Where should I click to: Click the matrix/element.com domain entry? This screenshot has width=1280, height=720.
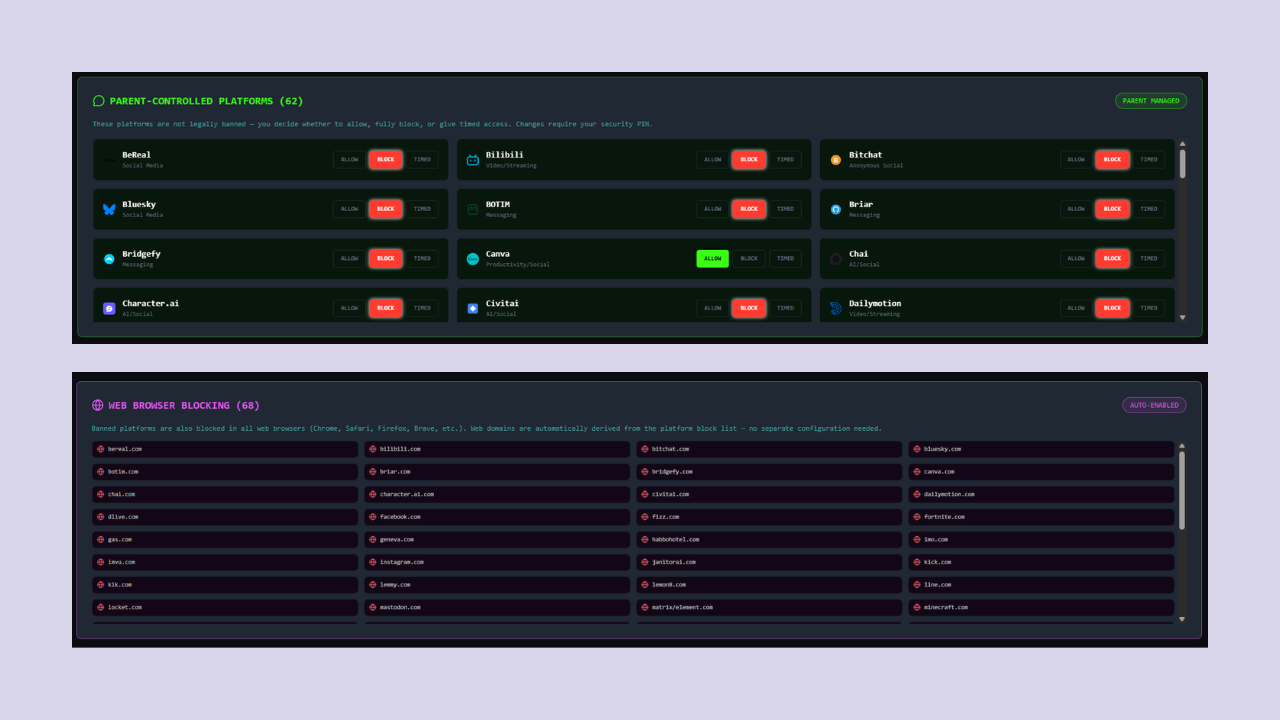(769, 607)
